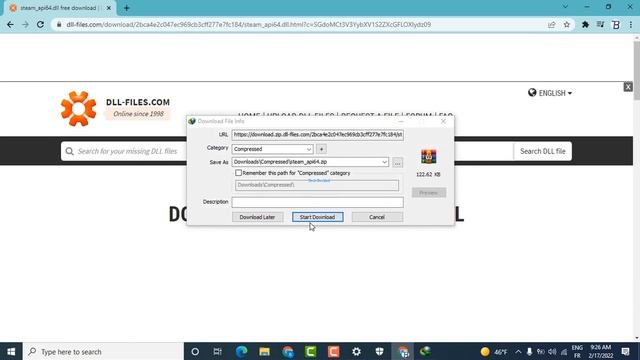The width and height of the screenshot is (640, 360).
Task: Enable the remember path for Compressed checkbox
Action: tap(238, 173)
